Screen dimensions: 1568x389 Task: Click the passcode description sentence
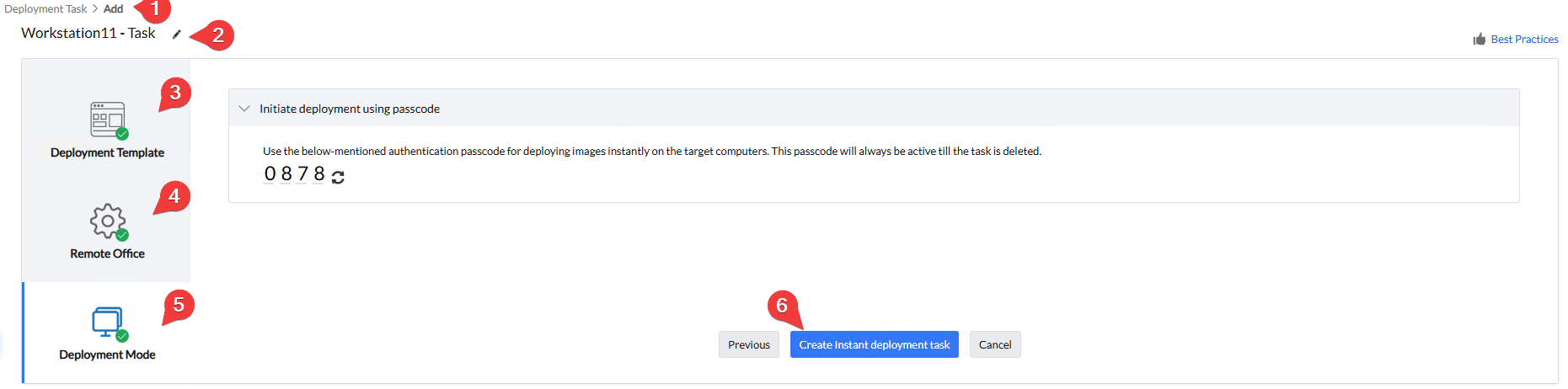[651, 152]
